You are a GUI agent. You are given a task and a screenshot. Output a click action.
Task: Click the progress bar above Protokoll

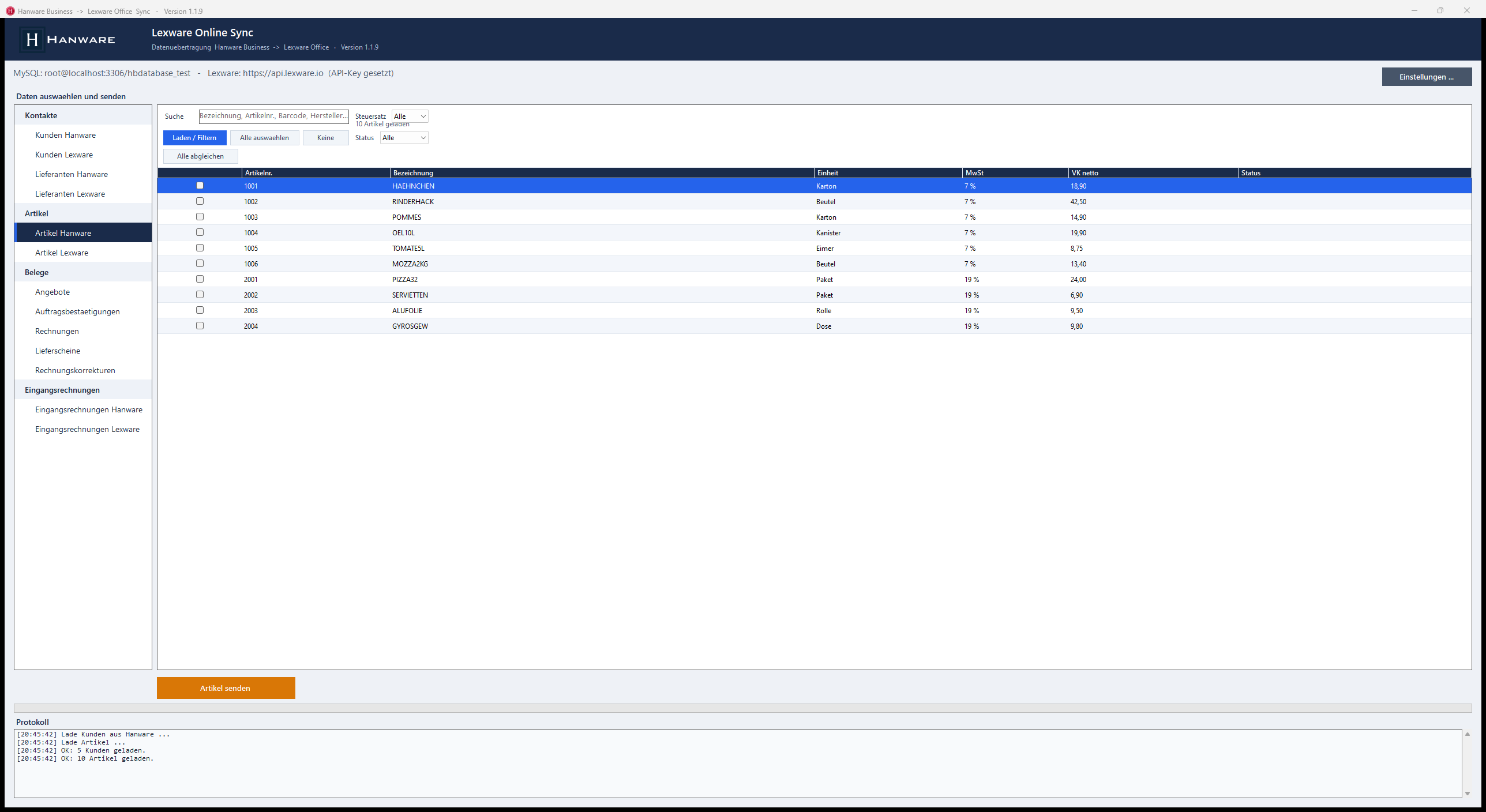(x=743, y=708)
